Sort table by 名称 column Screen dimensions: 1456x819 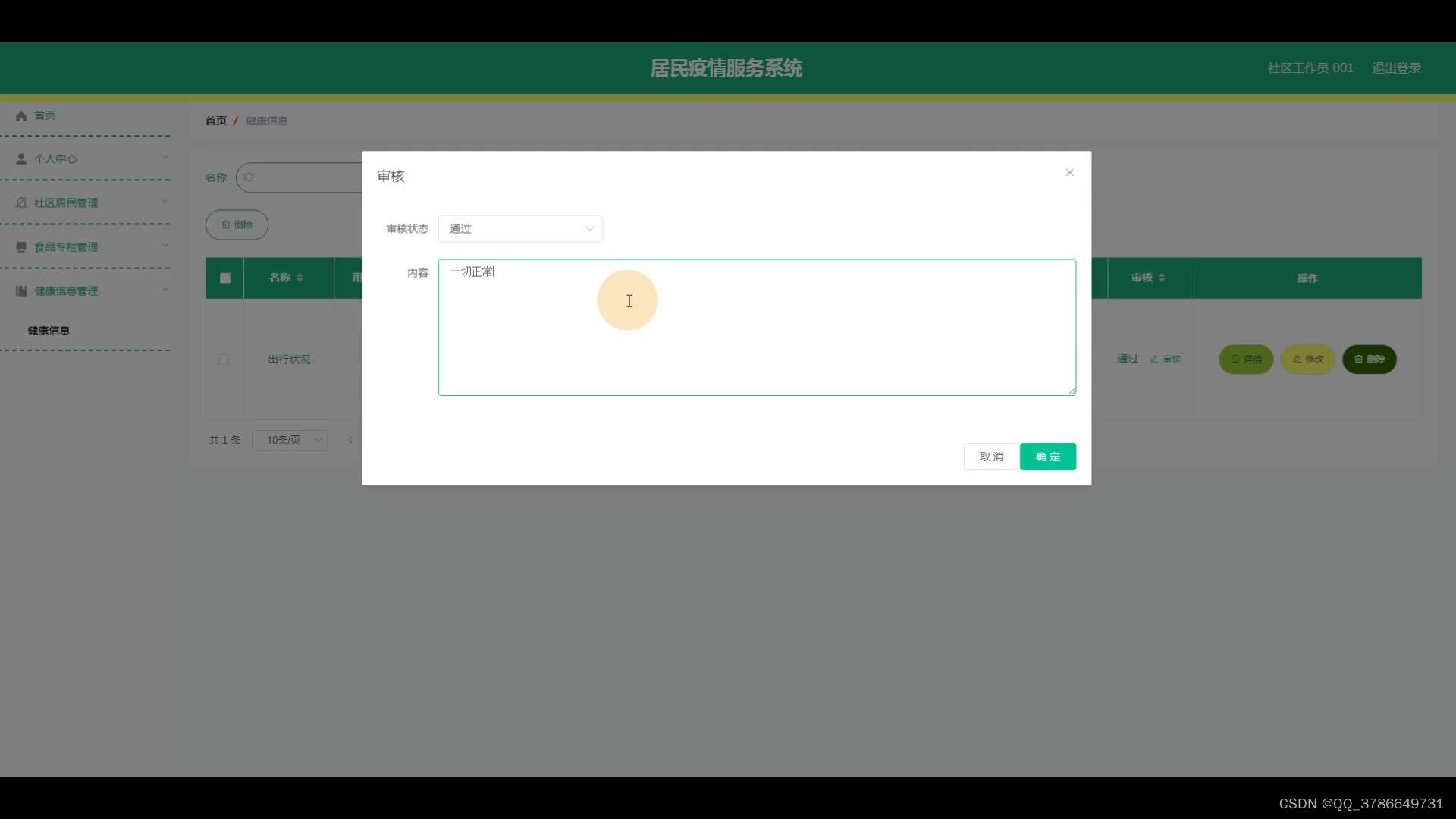tap(300, 278)
